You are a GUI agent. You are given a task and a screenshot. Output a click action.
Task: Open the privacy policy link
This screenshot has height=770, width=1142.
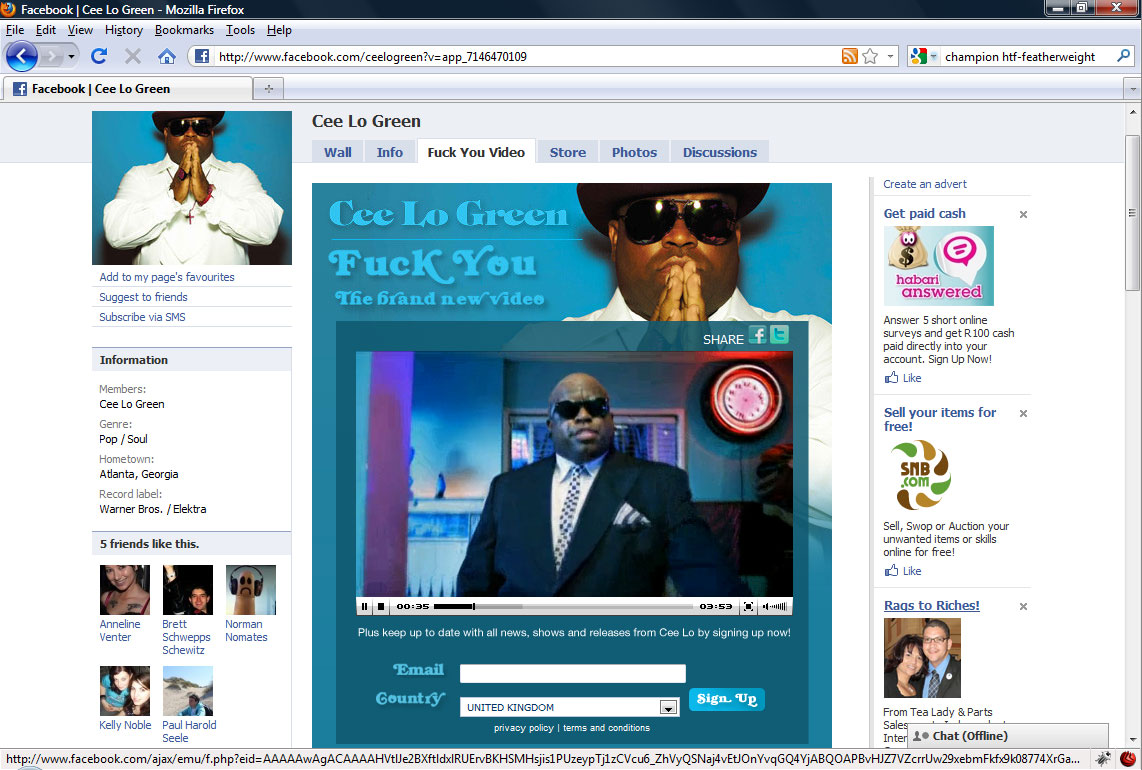(x=524, y=728)
